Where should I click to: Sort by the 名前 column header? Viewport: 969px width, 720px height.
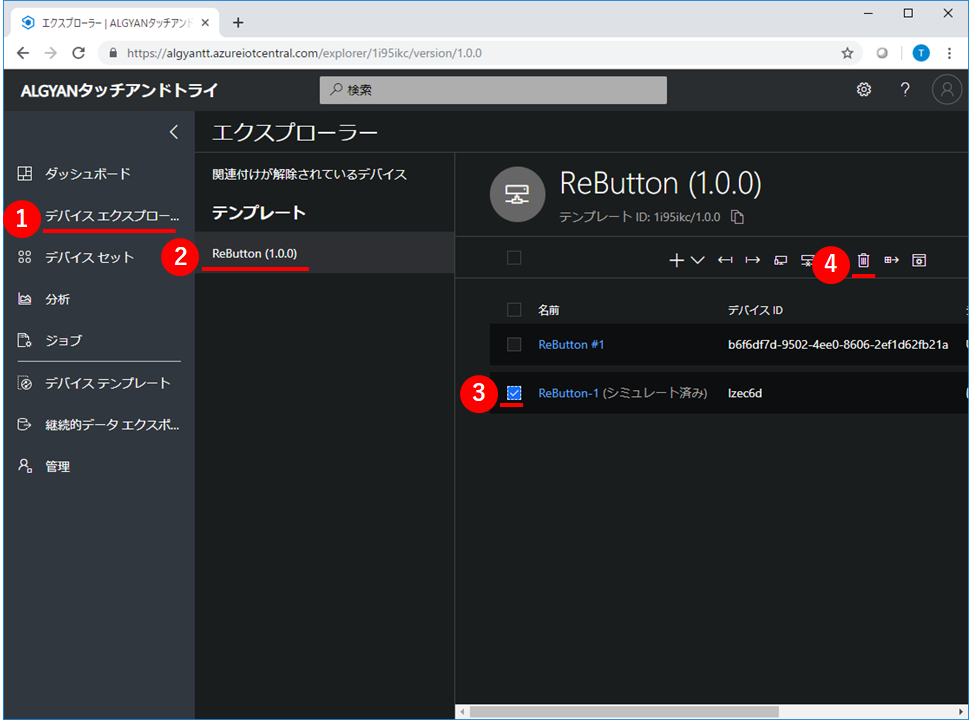548,310
